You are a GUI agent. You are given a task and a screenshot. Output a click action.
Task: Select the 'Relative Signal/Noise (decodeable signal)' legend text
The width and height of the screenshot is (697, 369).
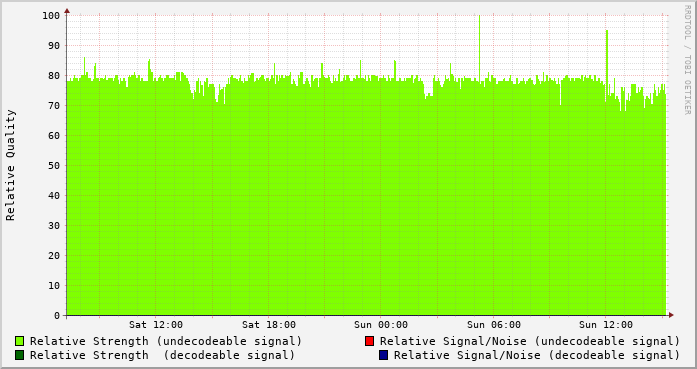click(537, 355)
